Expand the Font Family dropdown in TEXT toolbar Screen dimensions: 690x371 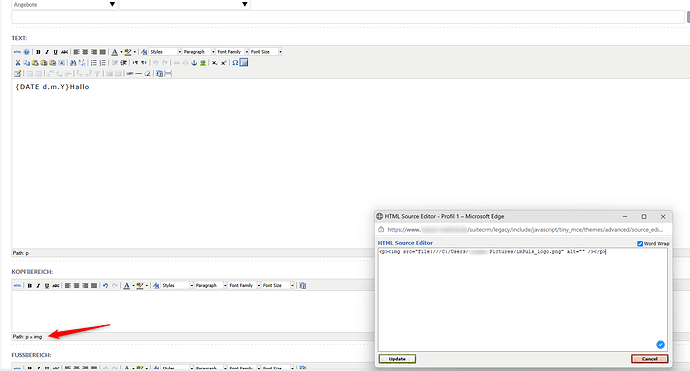(232, 52)
